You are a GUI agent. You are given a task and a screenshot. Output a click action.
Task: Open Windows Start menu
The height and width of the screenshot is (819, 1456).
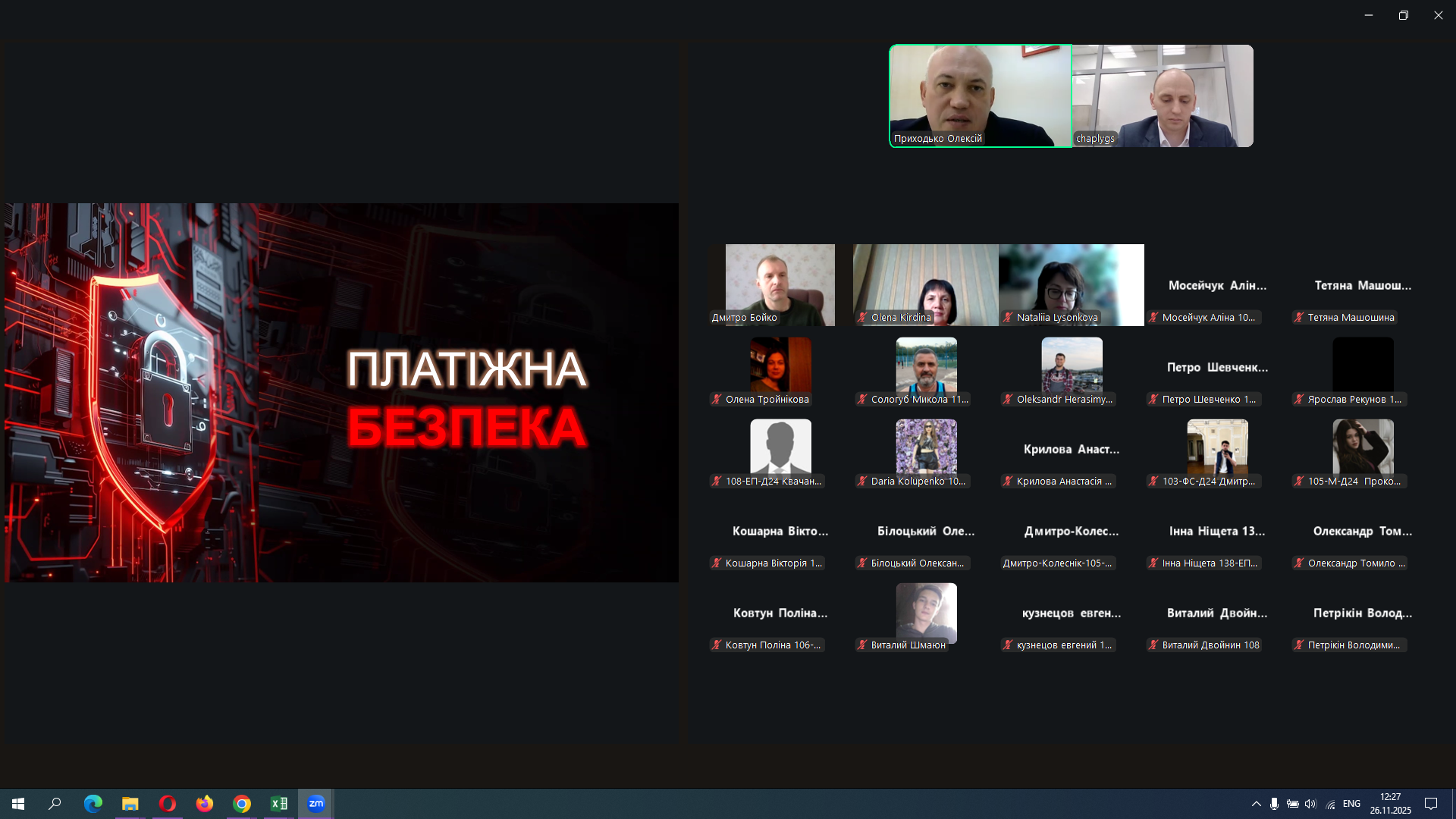point(18,804)
